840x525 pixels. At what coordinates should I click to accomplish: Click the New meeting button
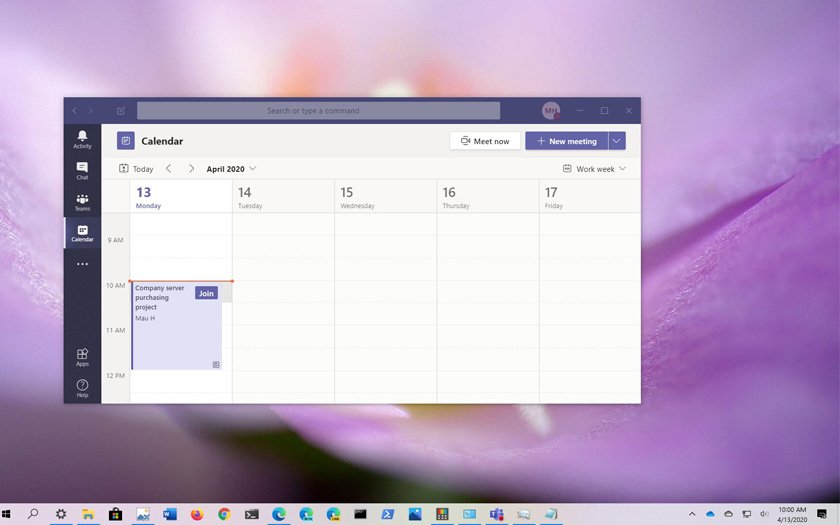click(566, 141)
